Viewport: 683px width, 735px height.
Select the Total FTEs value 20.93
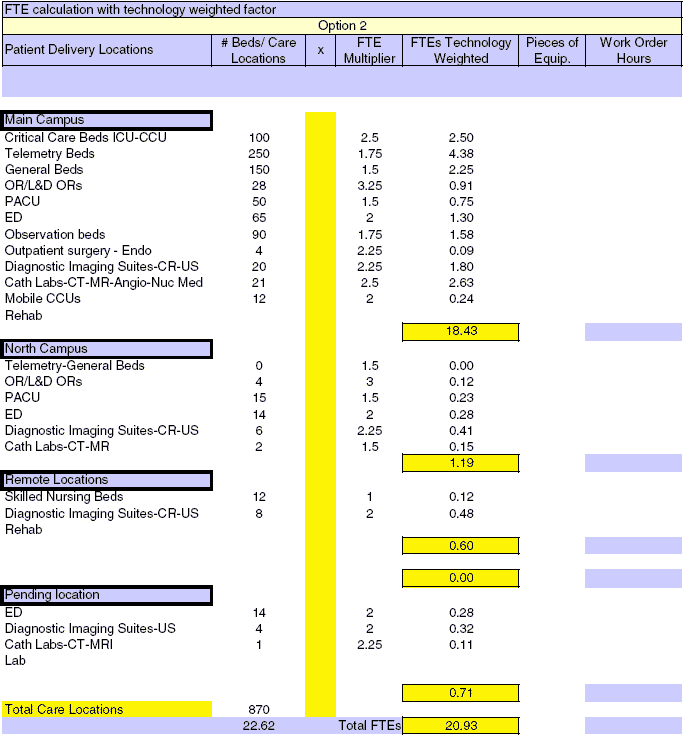[461, 726]
